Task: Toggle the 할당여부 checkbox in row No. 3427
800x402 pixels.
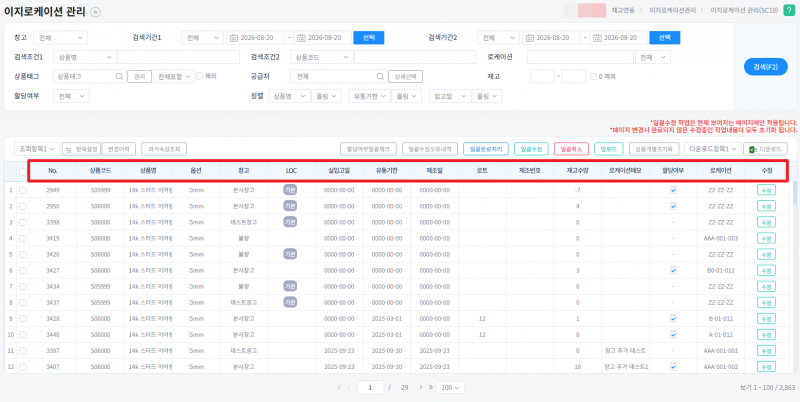Action: [673, 270]
